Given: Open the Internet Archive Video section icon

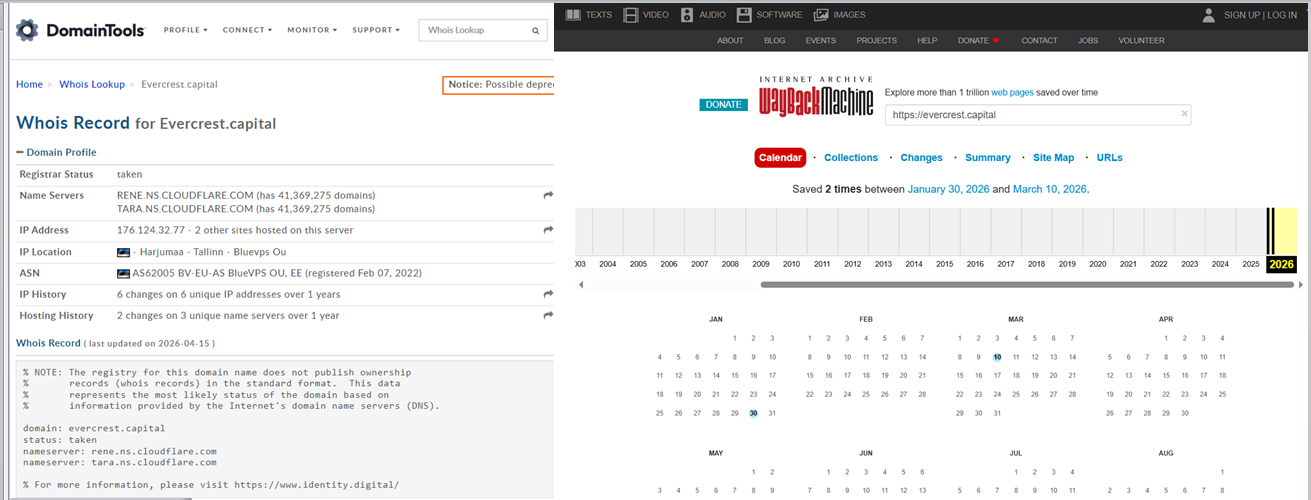Looking at the screenshot, I should (631, 15).
